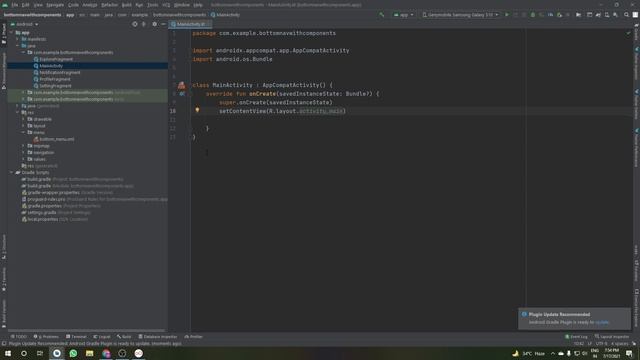Open the Navigate menu
The height and width of the screenshot is (360, 640).
(55, 5)
